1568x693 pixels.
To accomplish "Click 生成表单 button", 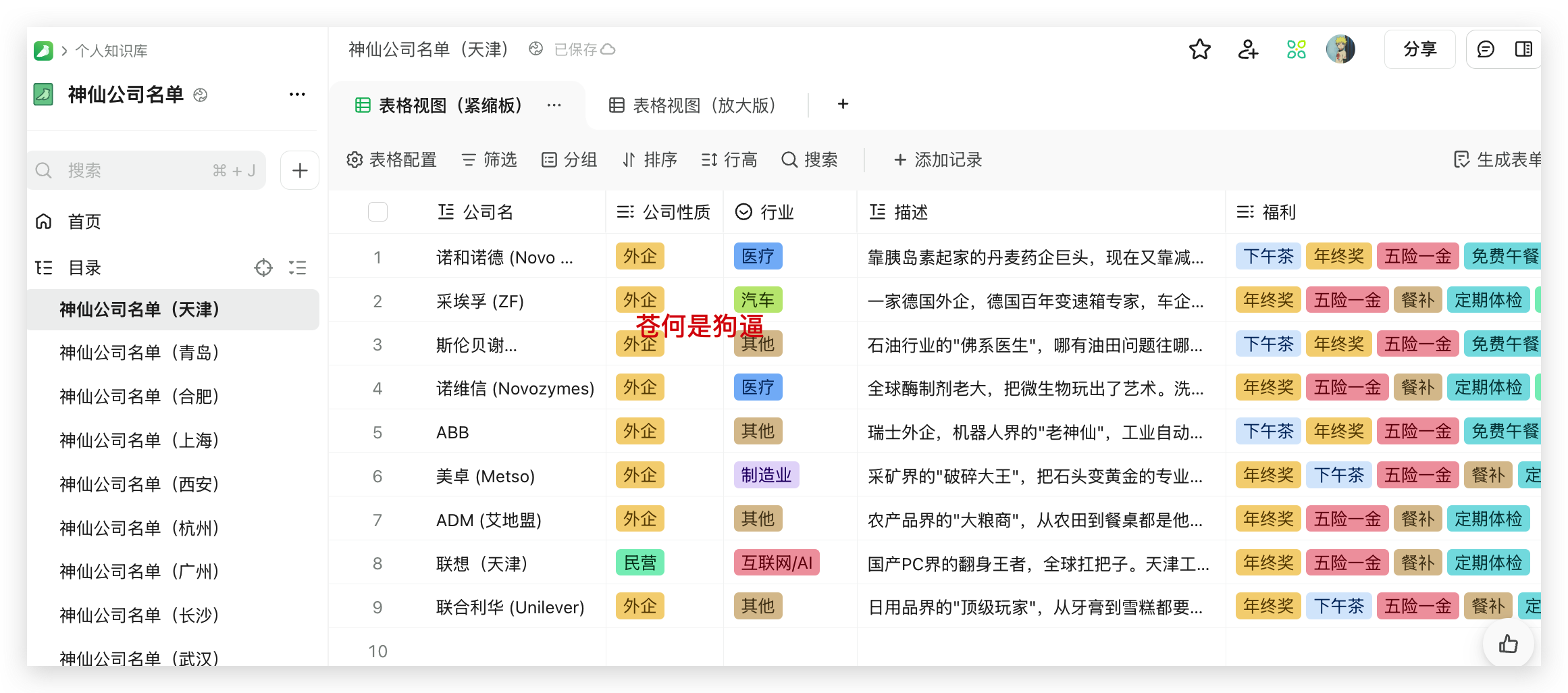I will tap(1498, 159).
